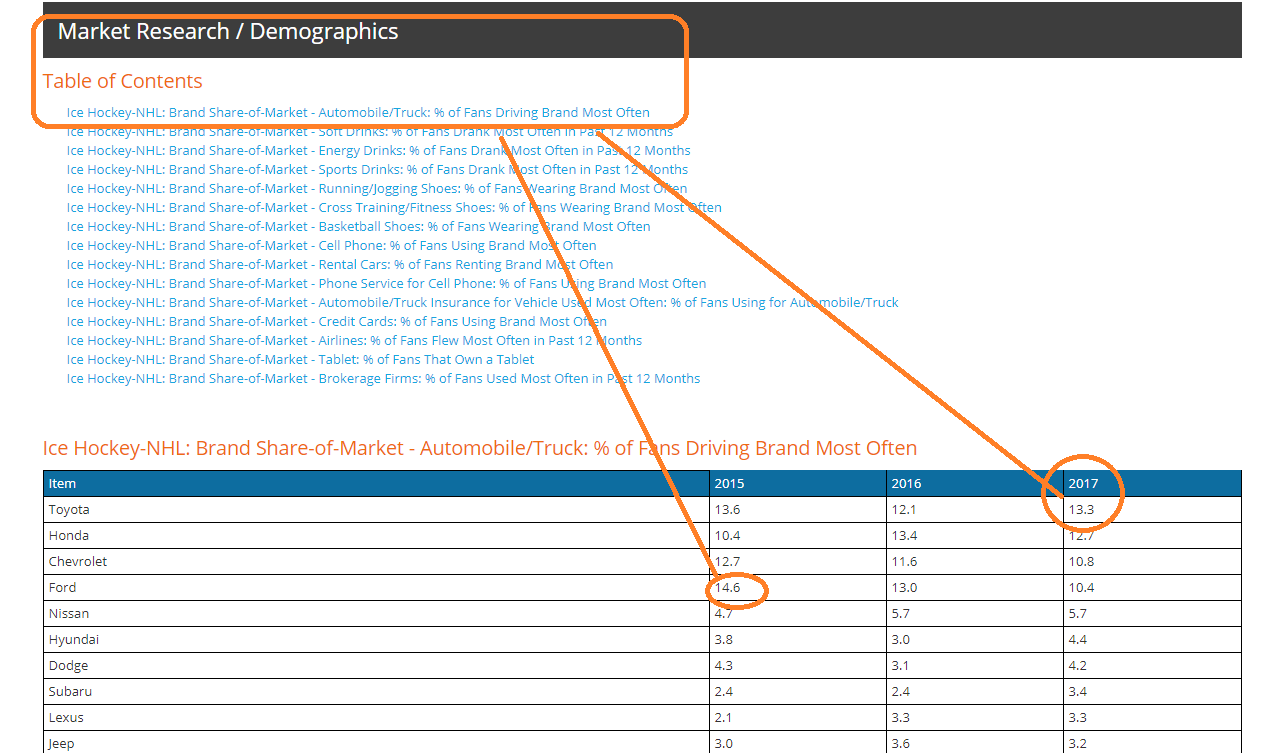Click Lexus's 2015 value 2.1
Viewport: 1280px width, 753px height.
[x=724, y=718]
